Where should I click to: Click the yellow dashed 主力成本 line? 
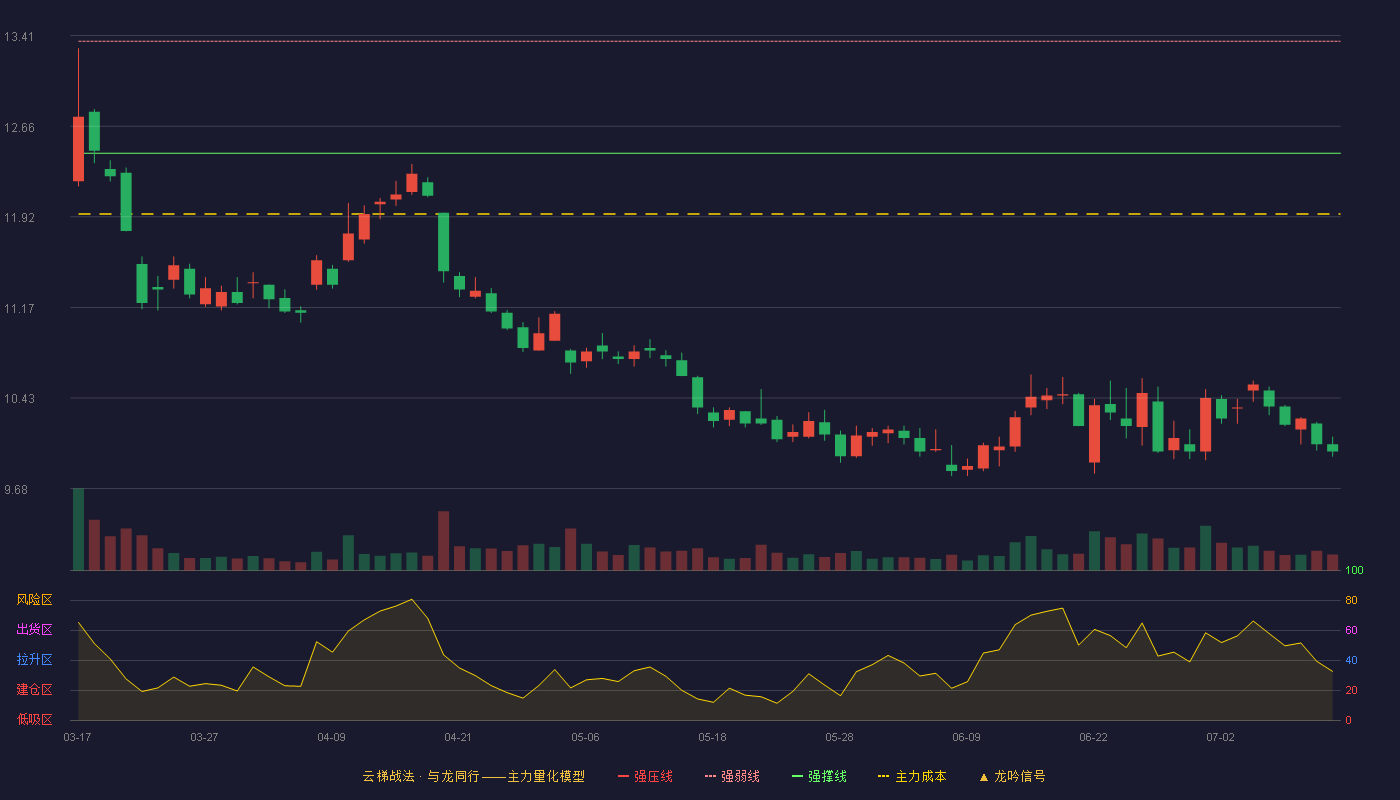709,214
